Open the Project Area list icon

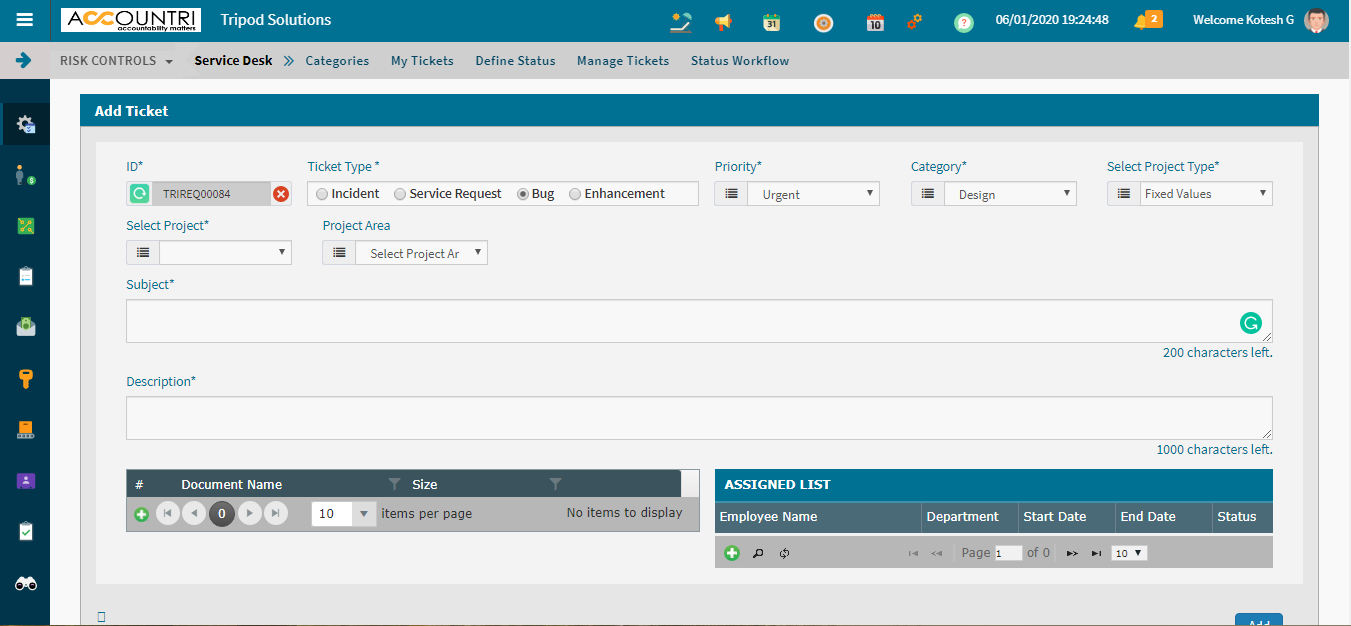pyautogui.click(x=339, y=253)
